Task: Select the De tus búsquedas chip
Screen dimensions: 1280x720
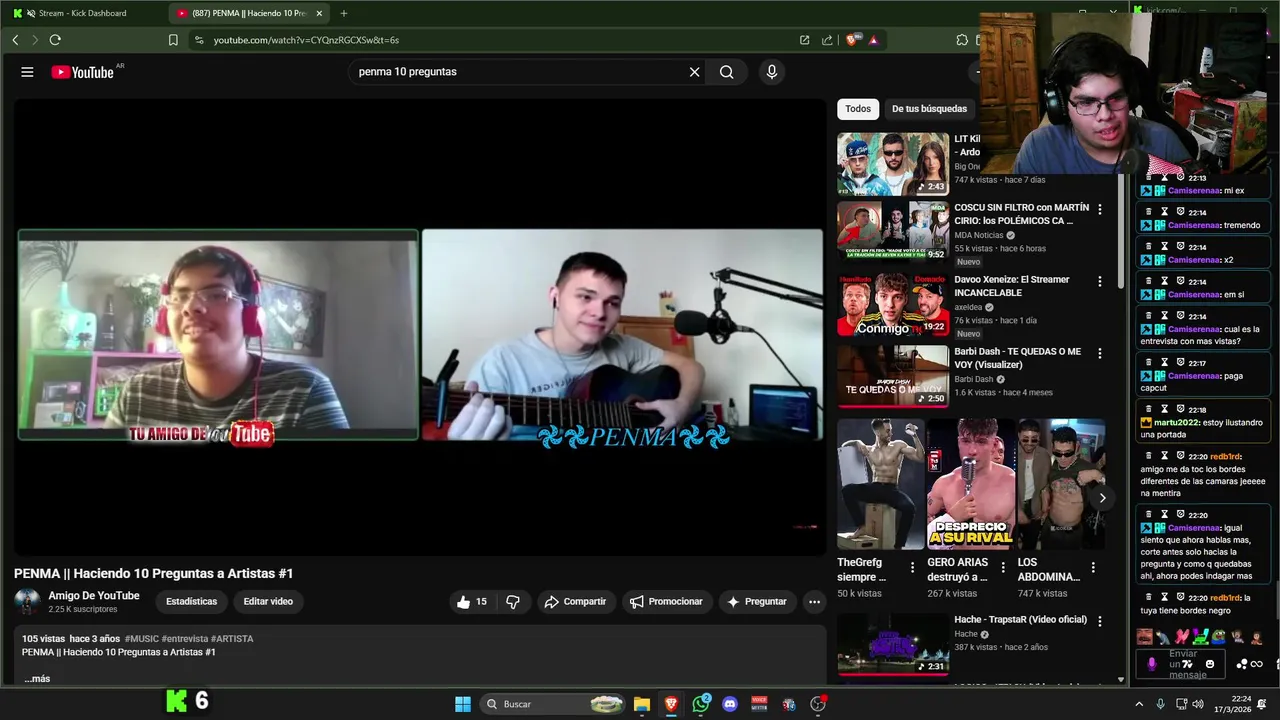Action: pos(929,109)
